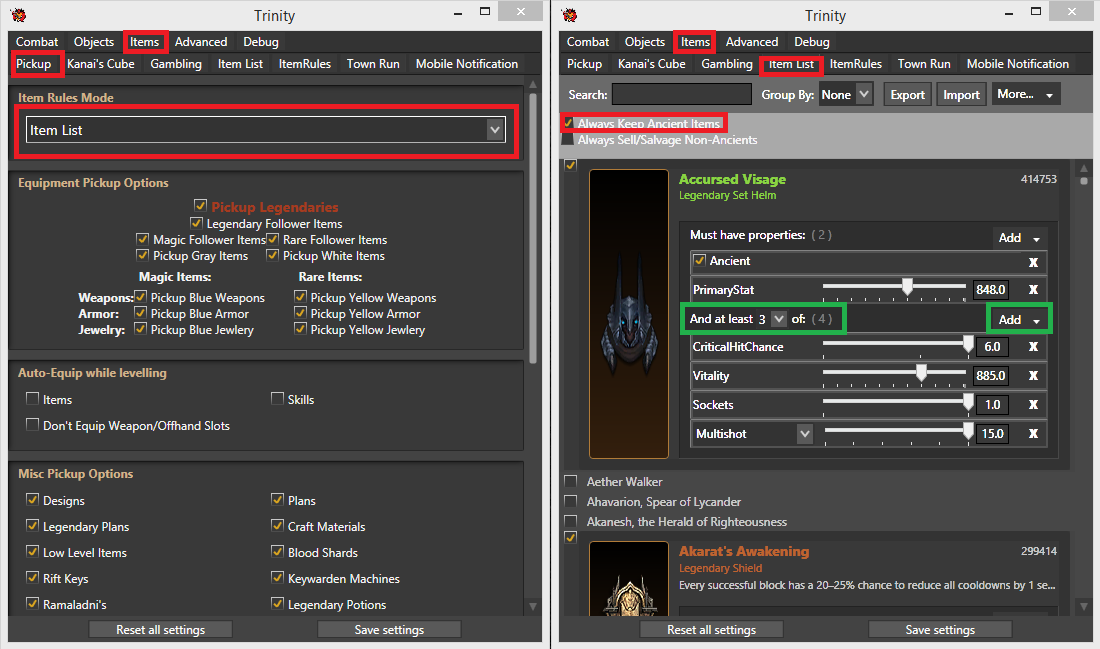Image resolution: width=1100 pixels, height=649 pixels.
Task: Open the Group By dropdown
Action: 846,94
